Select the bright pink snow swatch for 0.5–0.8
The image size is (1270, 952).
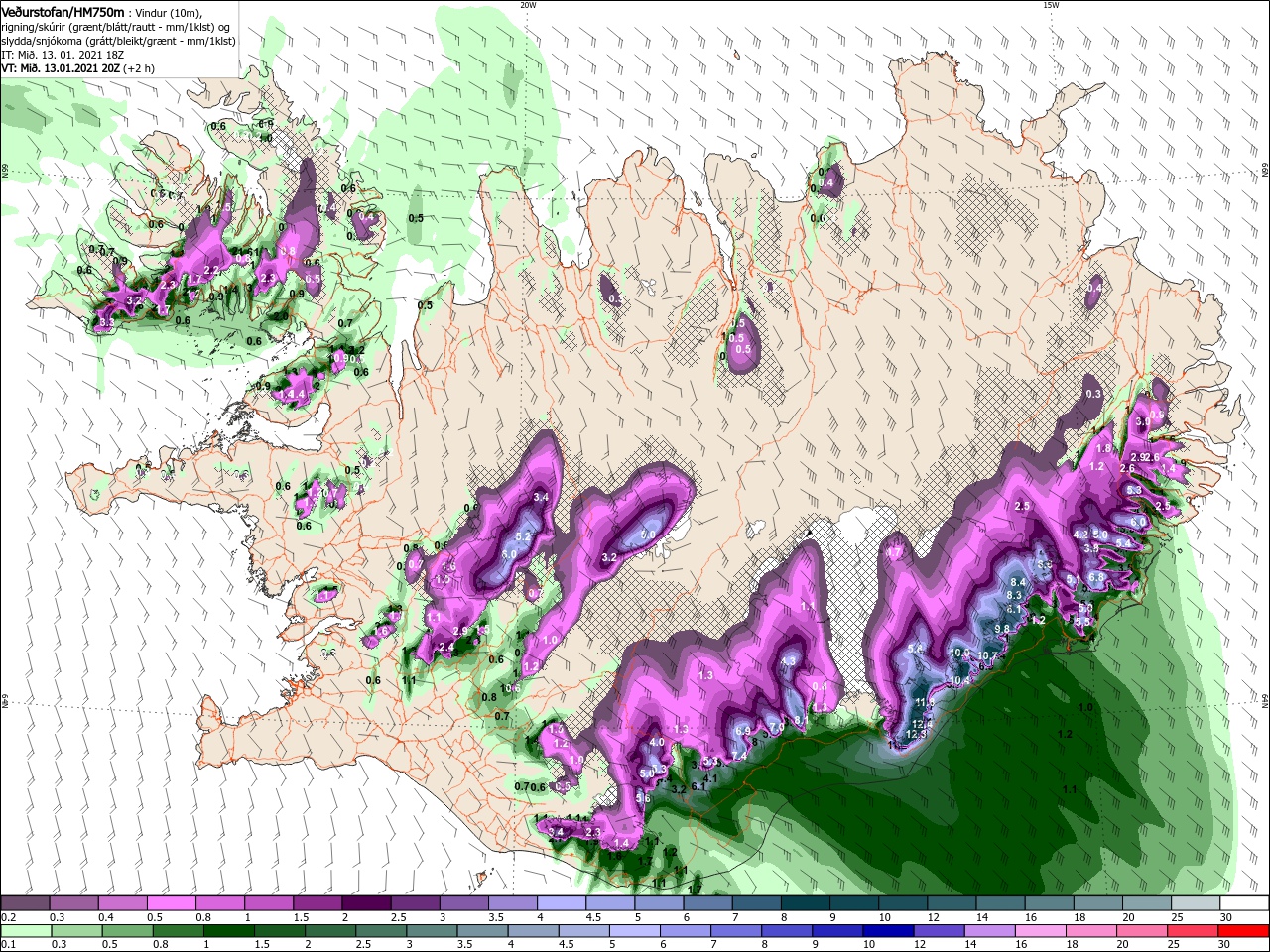(172, 903)
